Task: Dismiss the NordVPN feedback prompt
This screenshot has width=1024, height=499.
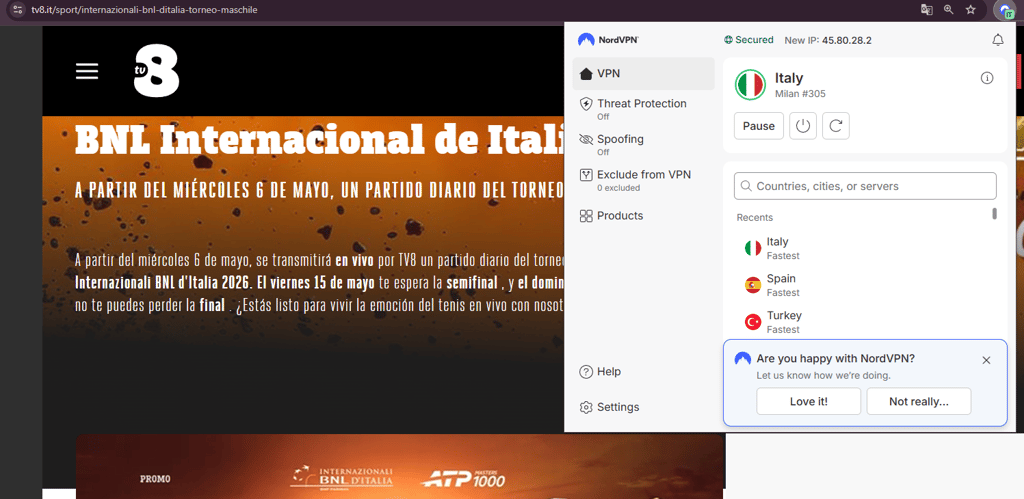Action: click(986, 360)
